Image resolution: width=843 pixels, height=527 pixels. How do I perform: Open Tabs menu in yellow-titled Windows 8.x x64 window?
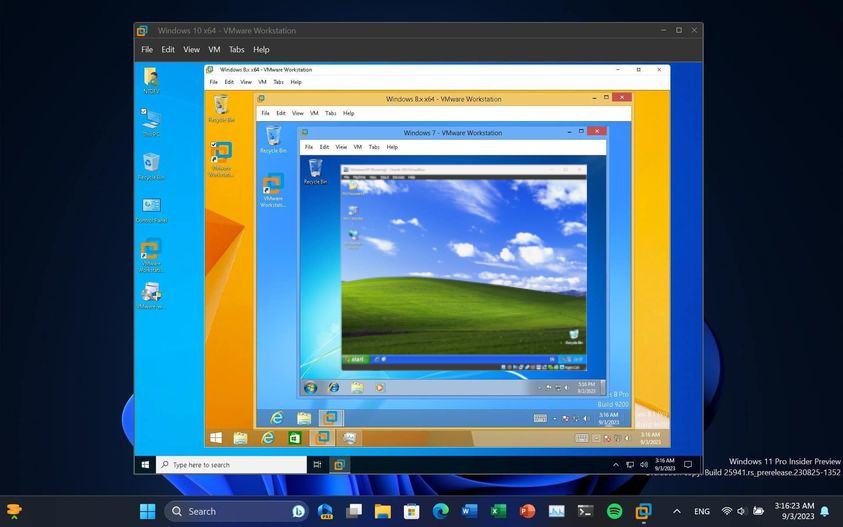pos(331,113)
